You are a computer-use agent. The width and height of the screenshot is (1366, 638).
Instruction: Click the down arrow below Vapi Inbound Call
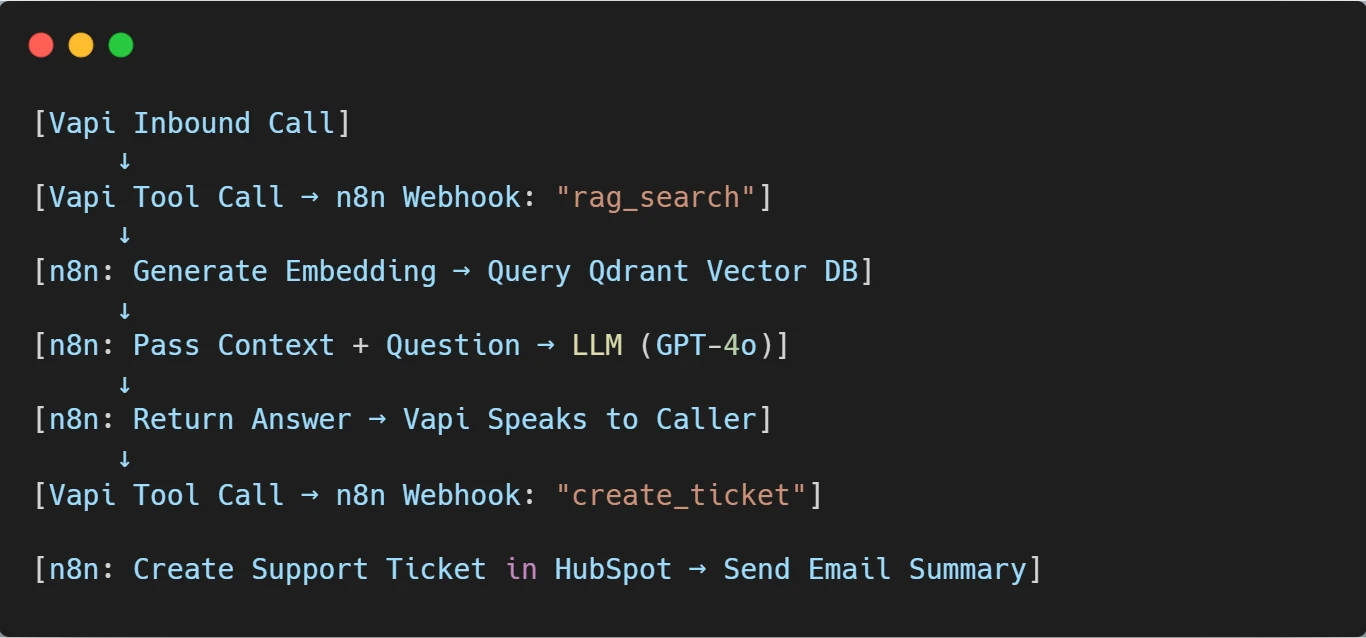(x=125, y=160)
